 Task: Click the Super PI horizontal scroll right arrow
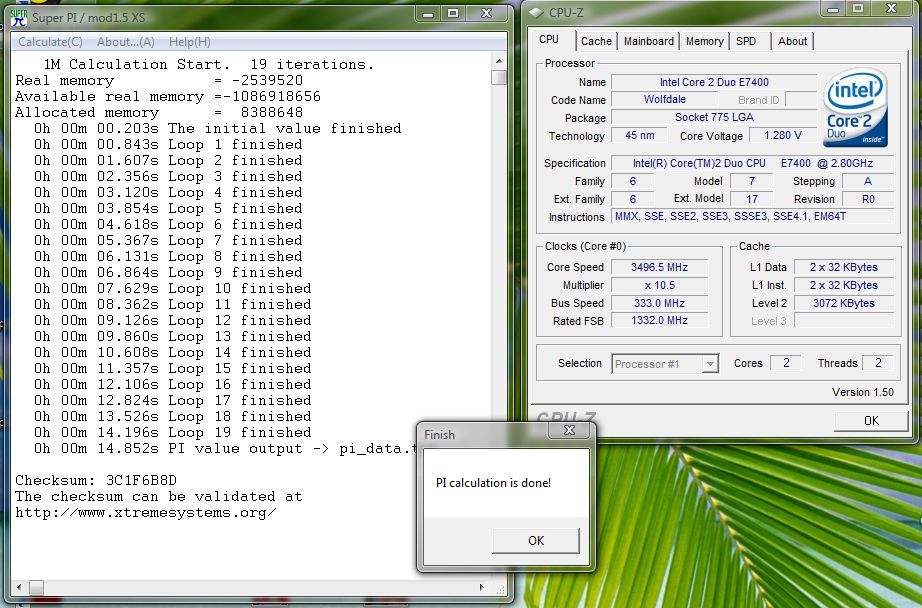482,587
